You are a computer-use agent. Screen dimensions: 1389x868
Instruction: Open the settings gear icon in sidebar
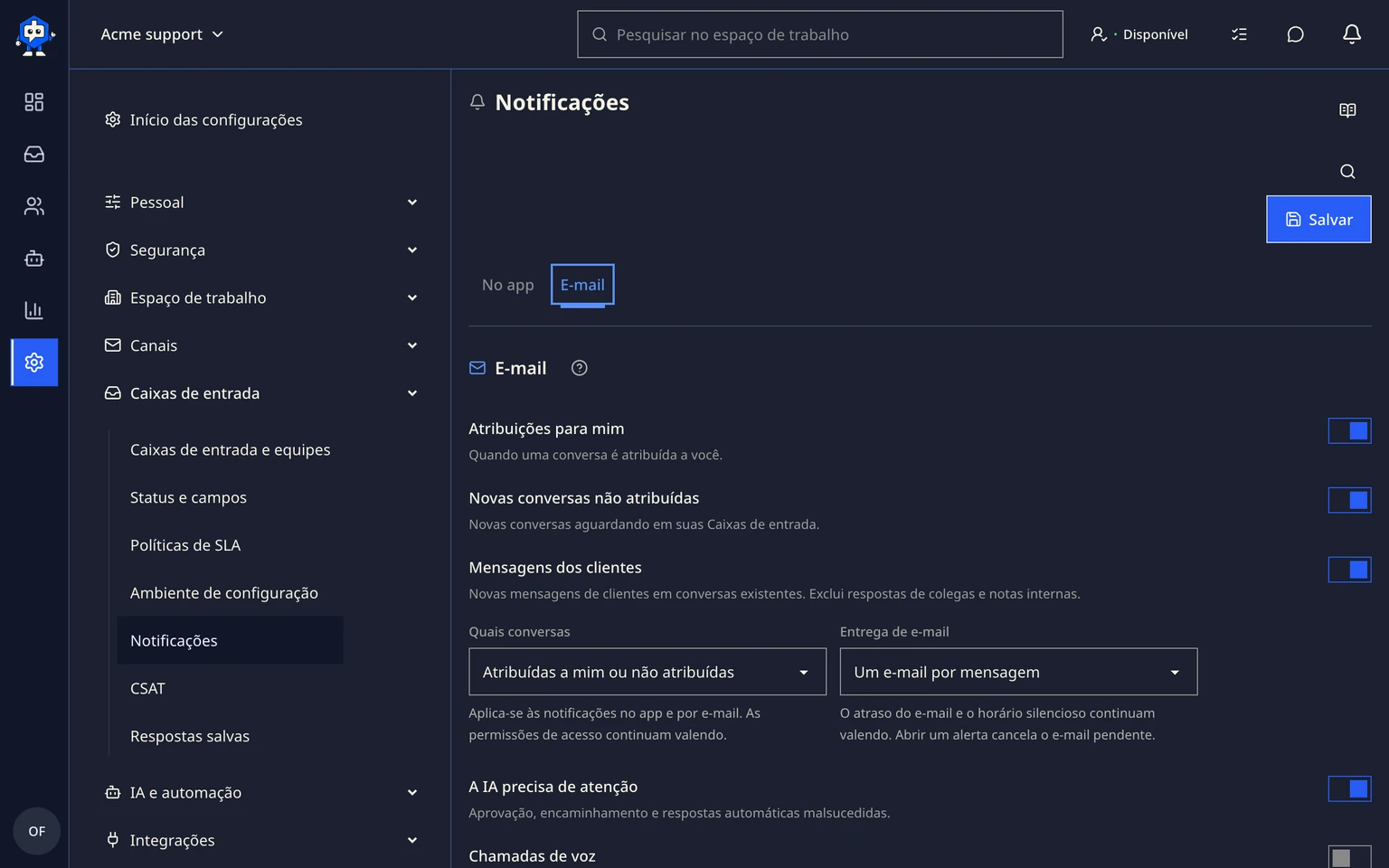(34, 363)
